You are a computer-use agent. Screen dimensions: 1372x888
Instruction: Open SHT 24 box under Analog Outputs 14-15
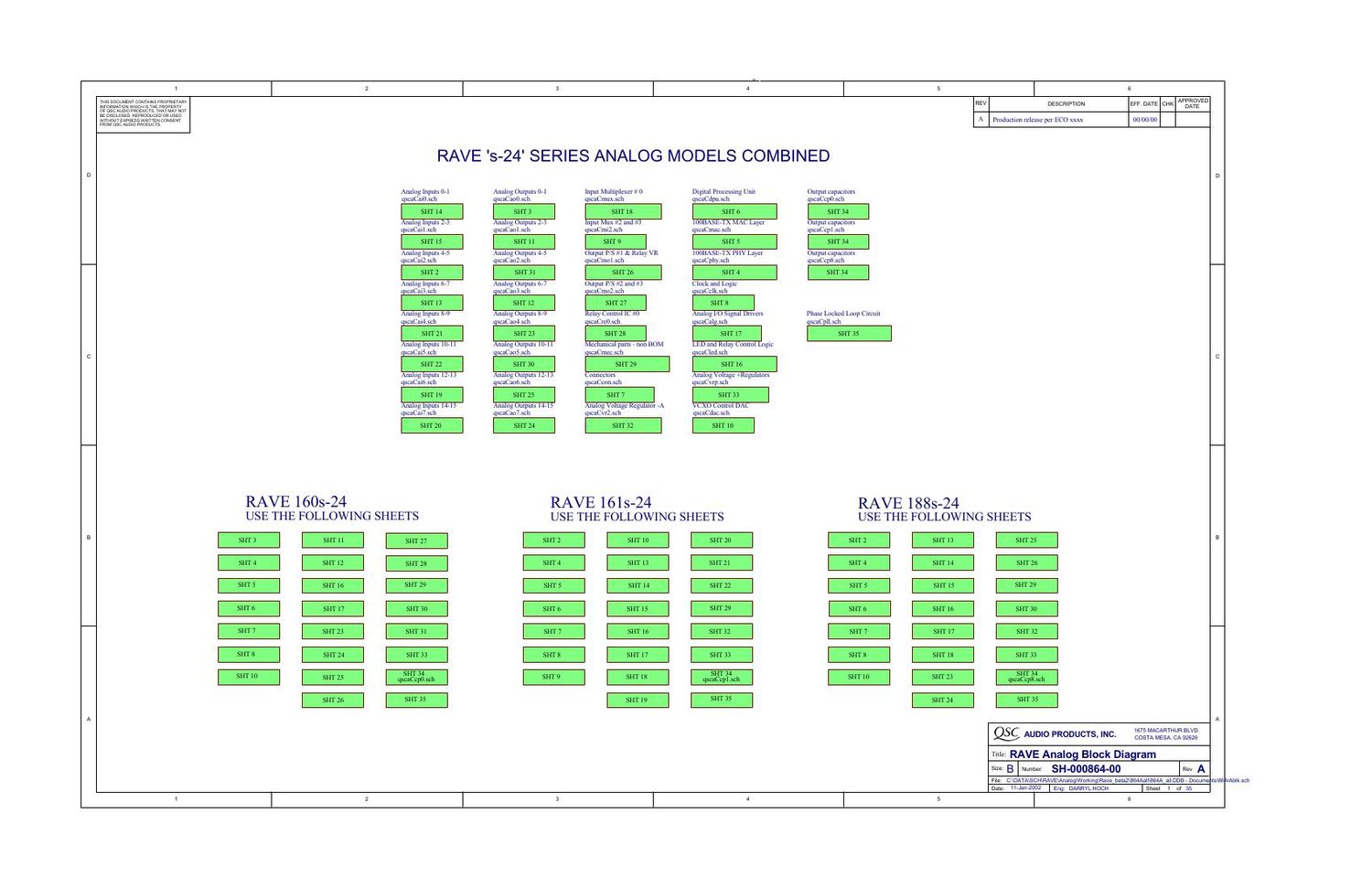tap(524, 425)
